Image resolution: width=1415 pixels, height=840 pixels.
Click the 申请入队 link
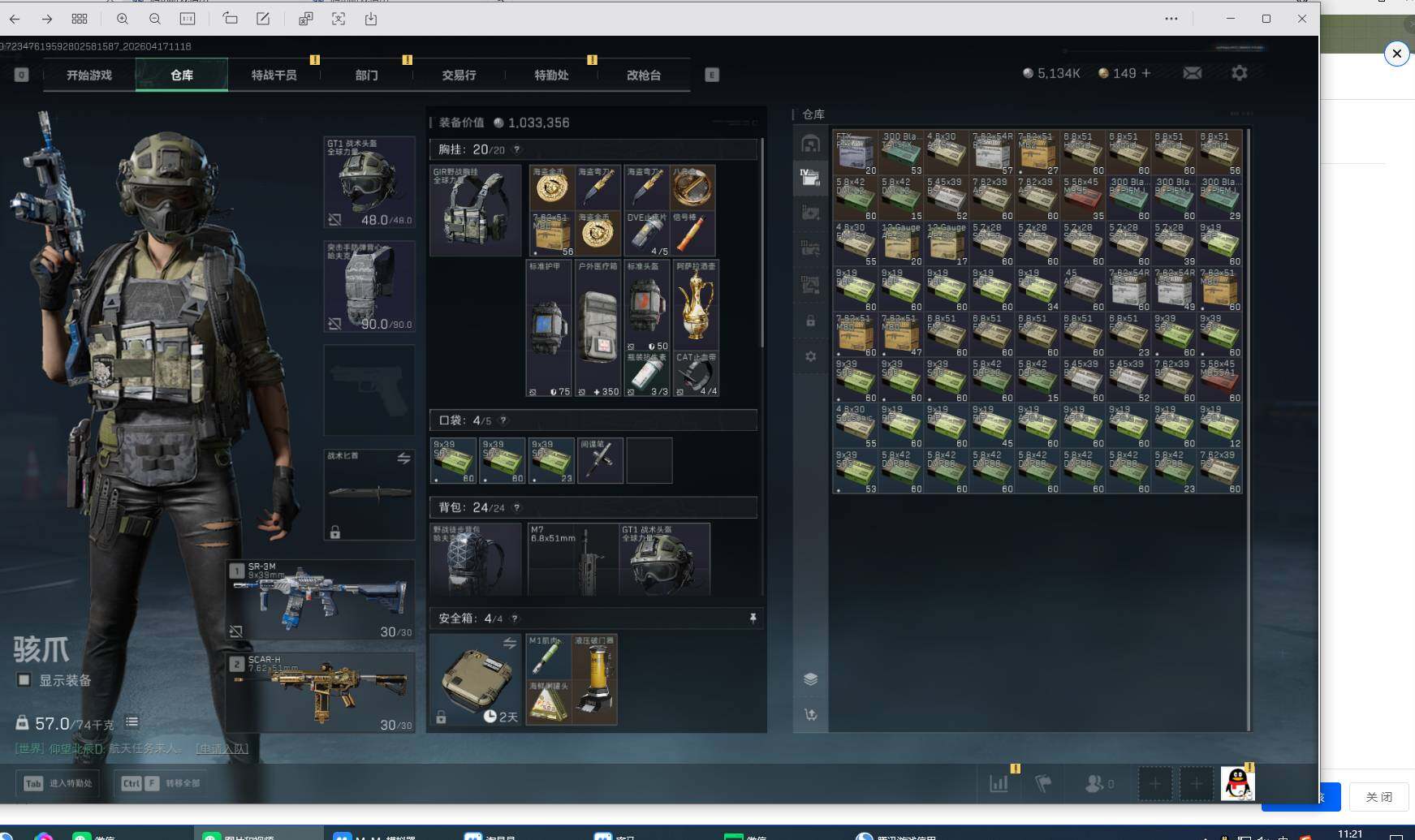click(222, 748)
